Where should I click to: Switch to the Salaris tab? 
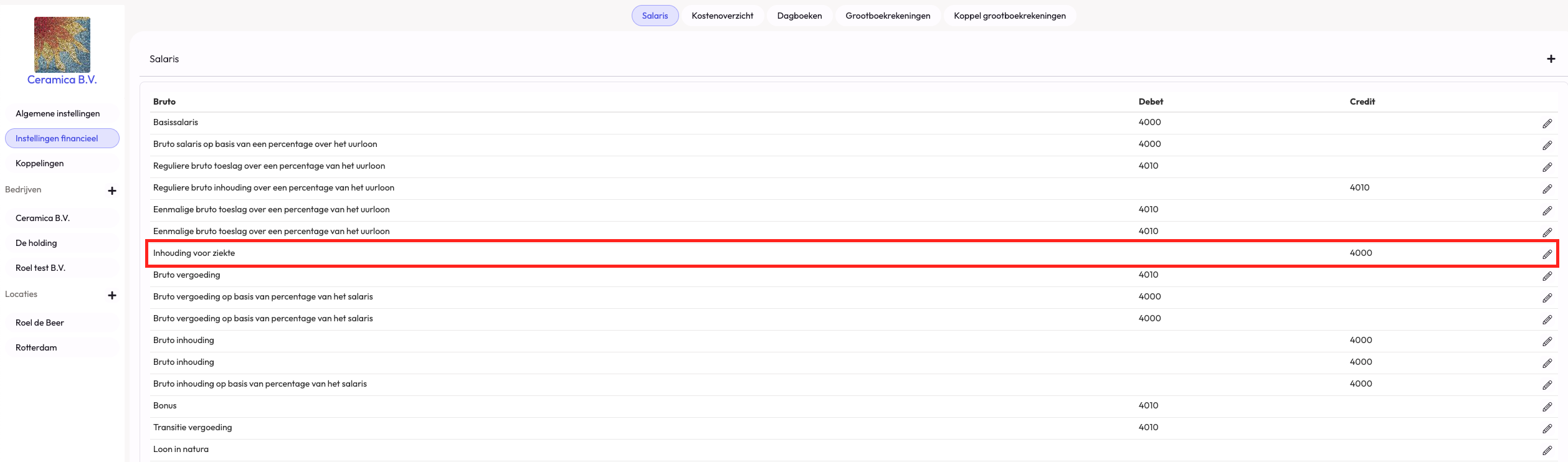(655, 16)
